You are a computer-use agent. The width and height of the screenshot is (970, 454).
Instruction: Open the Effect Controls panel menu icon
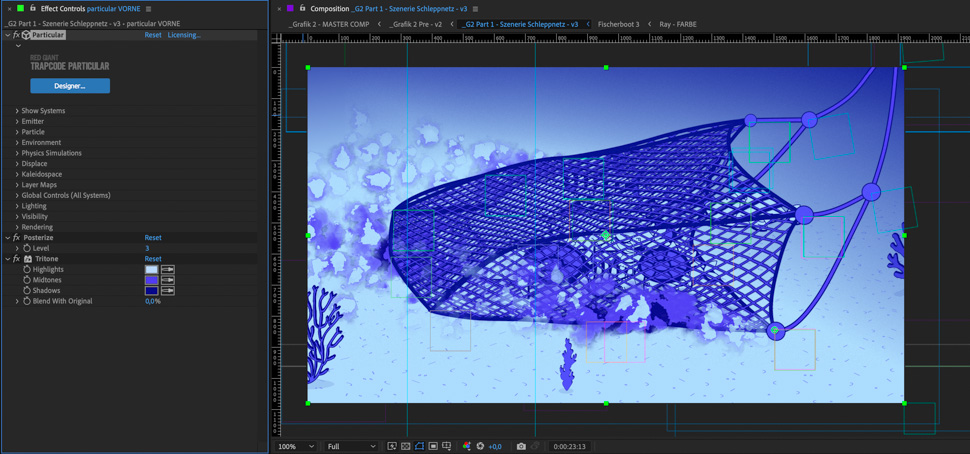149,9
